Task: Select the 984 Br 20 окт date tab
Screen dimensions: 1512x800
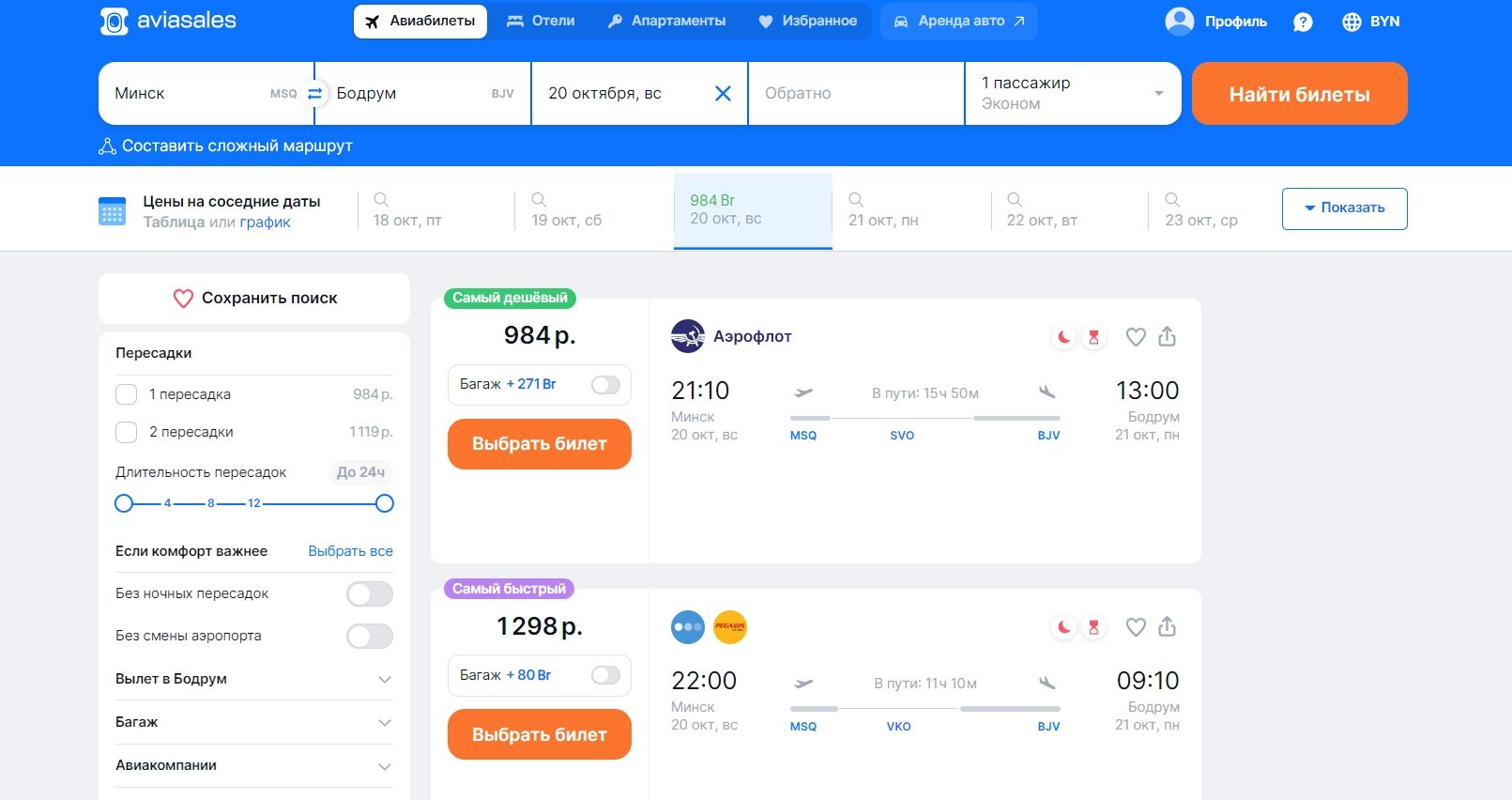Action: pos(753,210)
